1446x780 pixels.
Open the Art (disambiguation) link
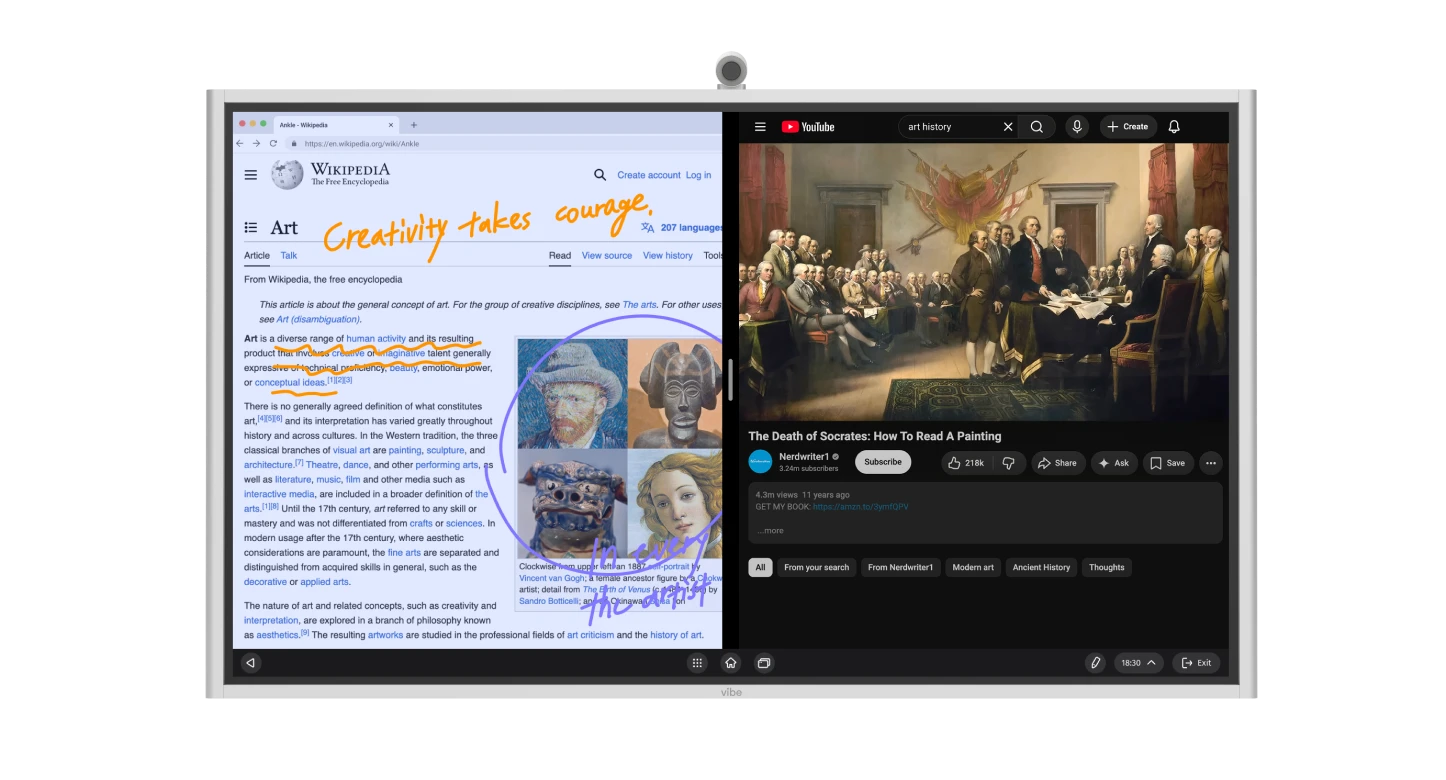tap(318, 320)
